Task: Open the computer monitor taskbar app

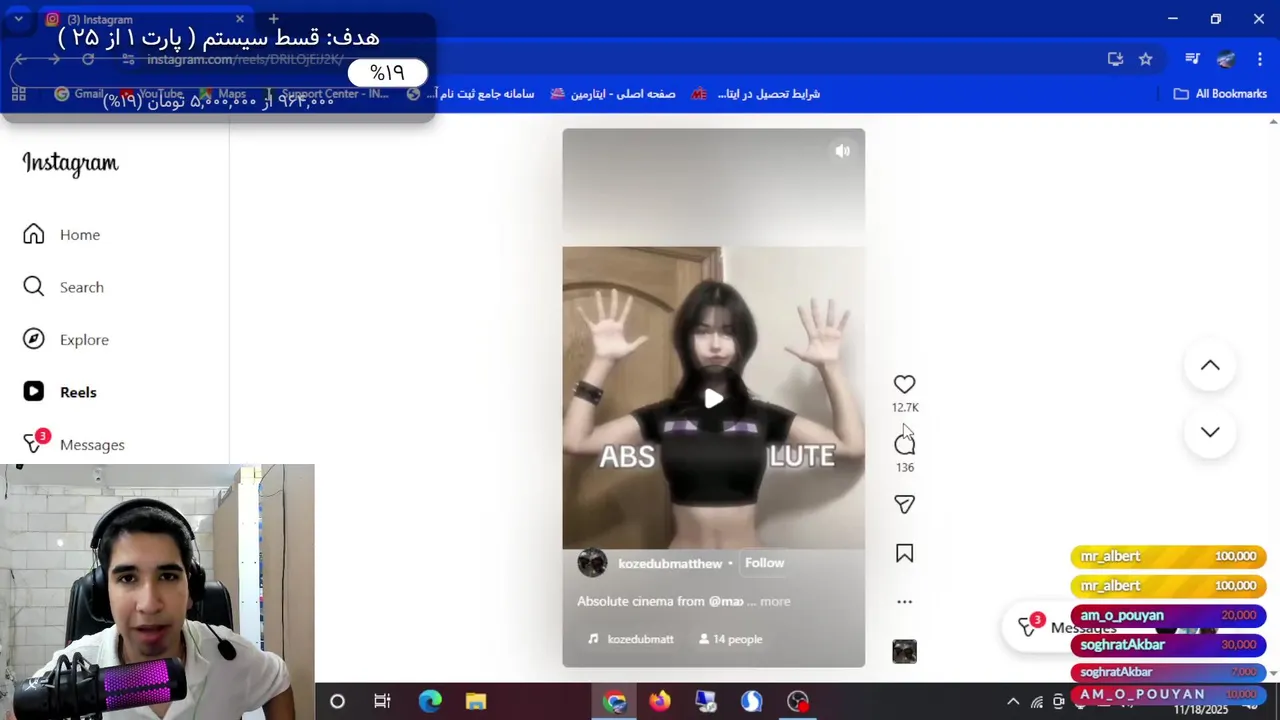Action: [706, 701]
